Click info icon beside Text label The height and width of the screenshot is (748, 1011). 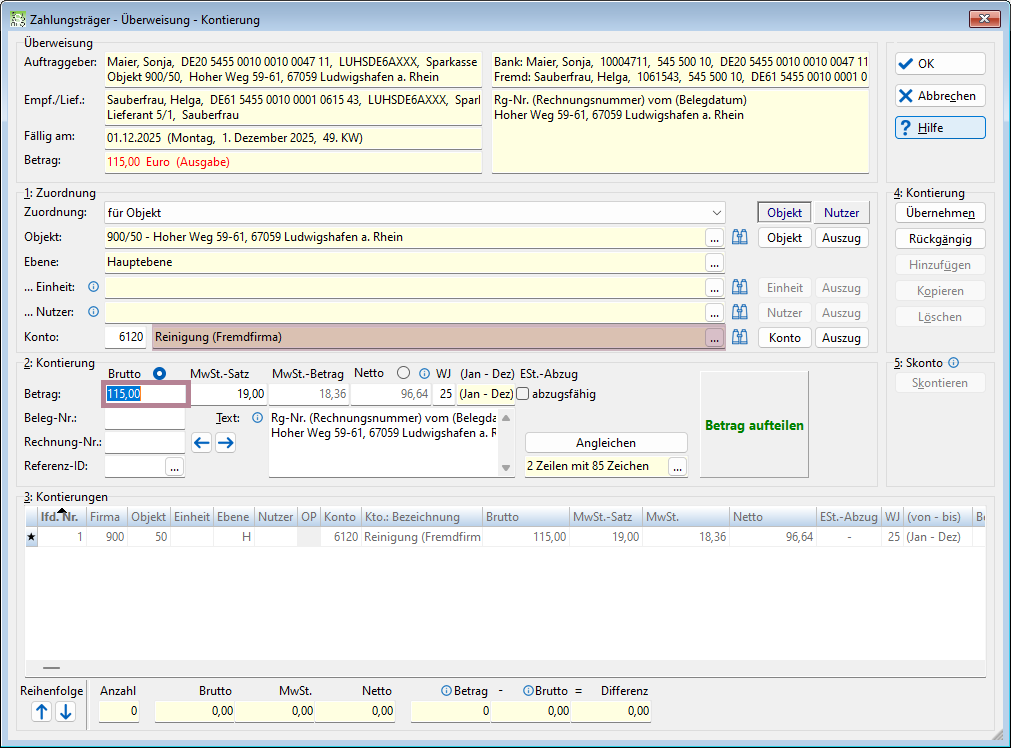[x=257, y=418]
